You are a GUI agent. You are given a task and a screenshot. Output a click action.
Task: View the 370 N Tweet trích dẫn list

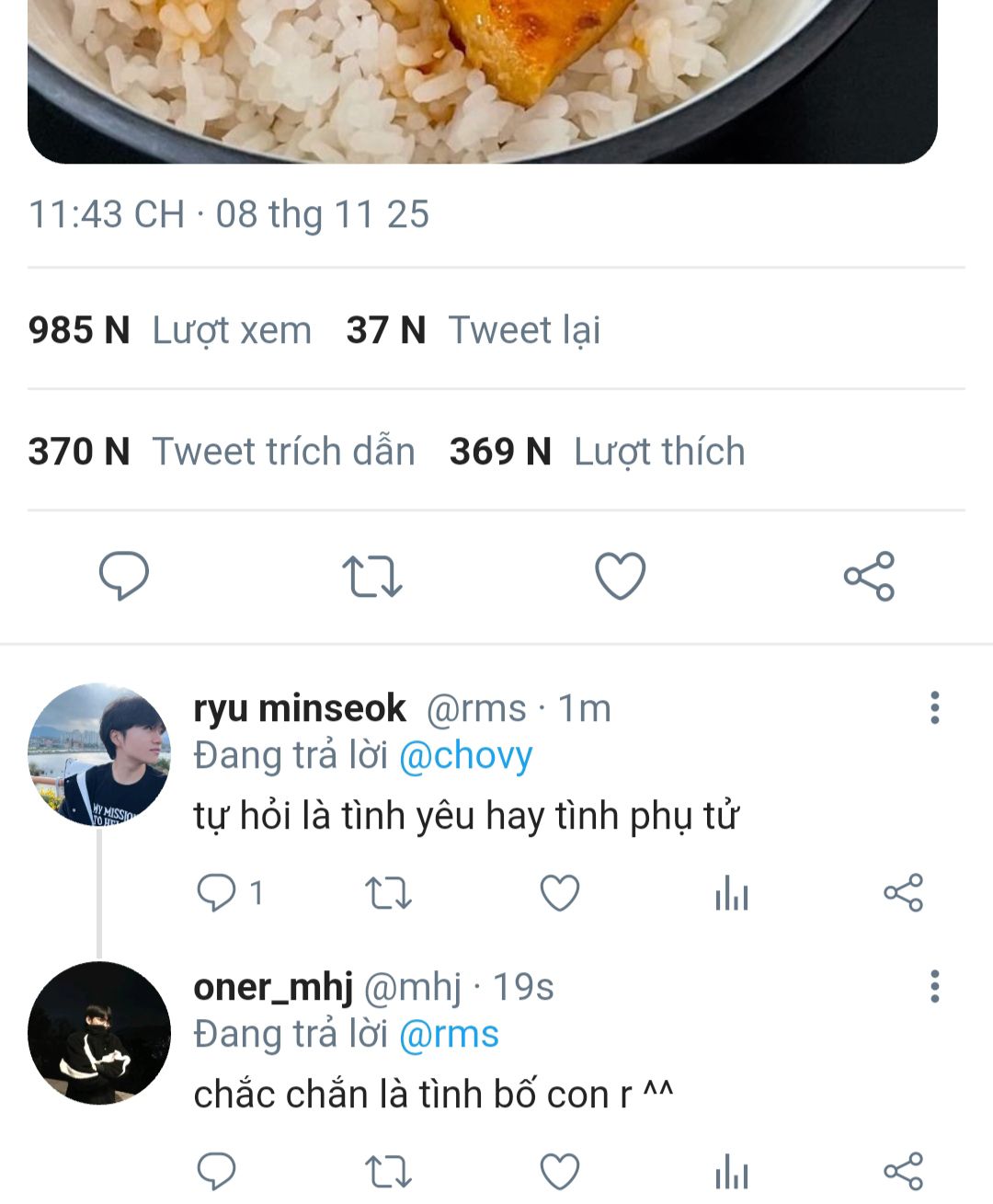coord(222,452)
